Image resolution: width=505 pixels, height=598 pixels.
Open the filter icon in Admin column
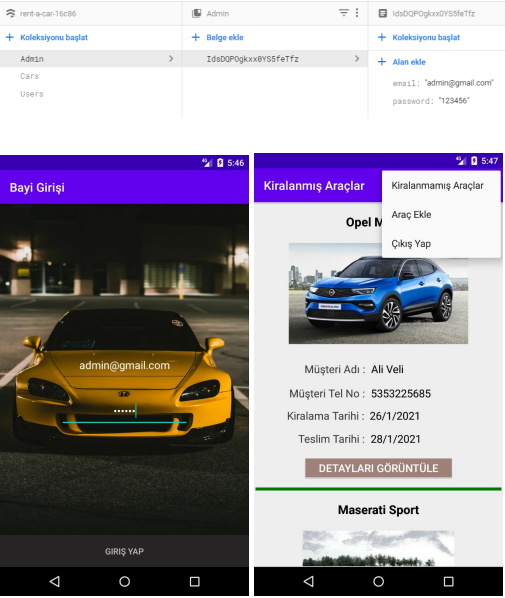[x=344, y=13]
